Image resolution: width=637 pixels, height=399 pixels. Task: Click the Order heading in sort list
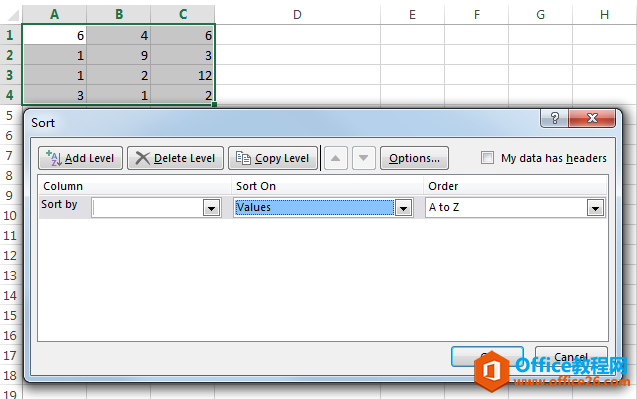pos(443,186)
